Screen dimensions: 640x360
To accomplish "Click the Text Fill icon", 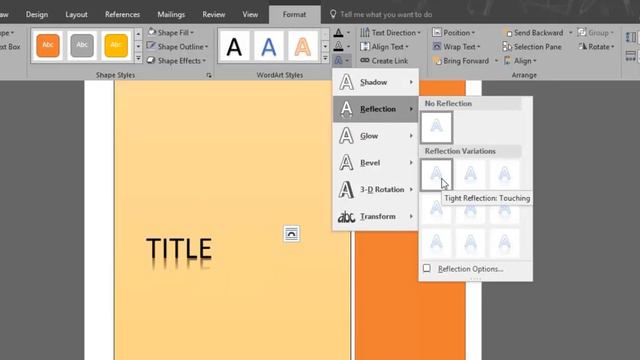I will (x=338, y=33).
